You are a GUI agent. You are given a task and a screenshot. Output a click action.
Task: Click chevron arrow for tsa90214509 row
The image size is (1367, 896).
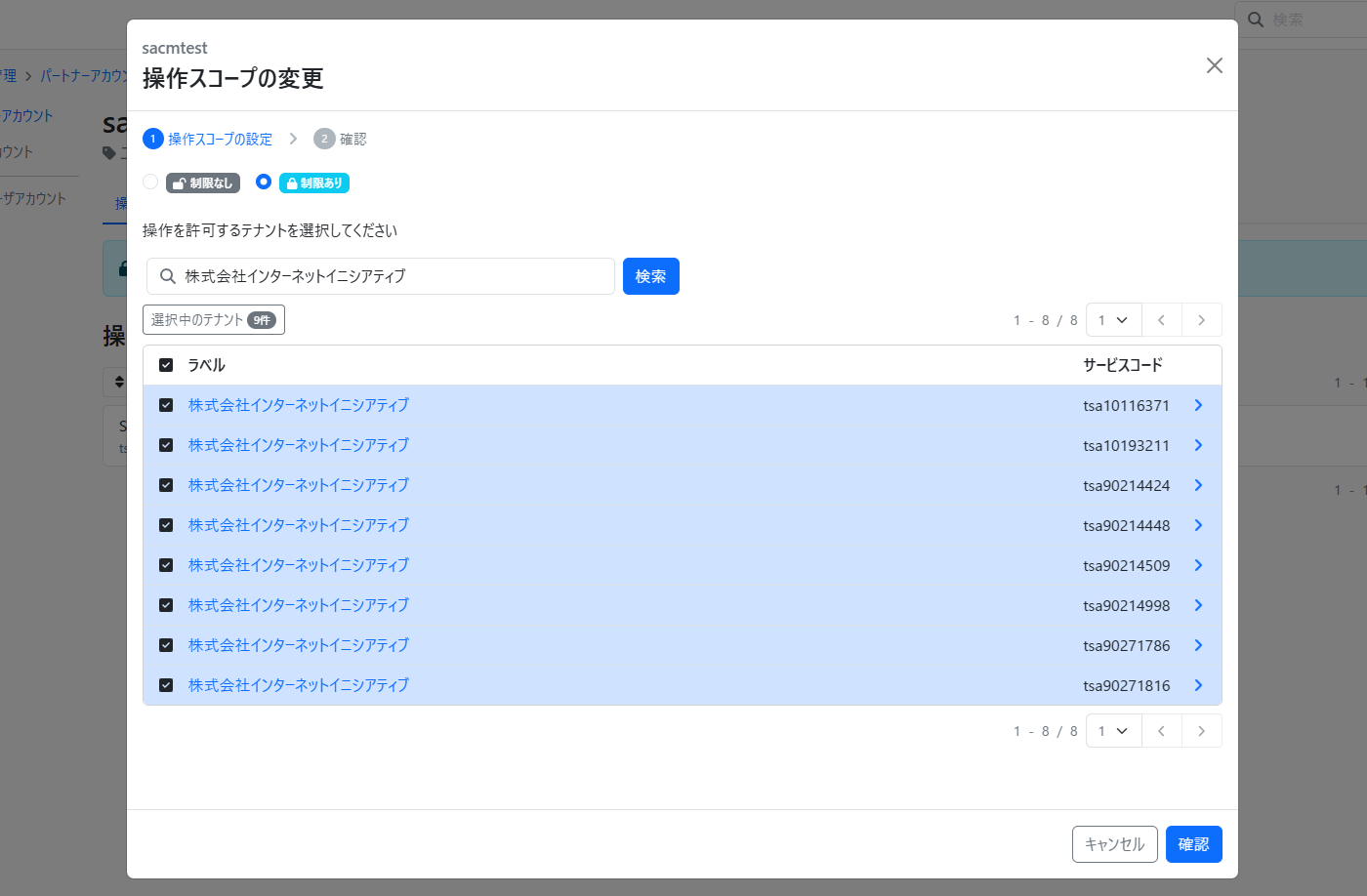1198,565
